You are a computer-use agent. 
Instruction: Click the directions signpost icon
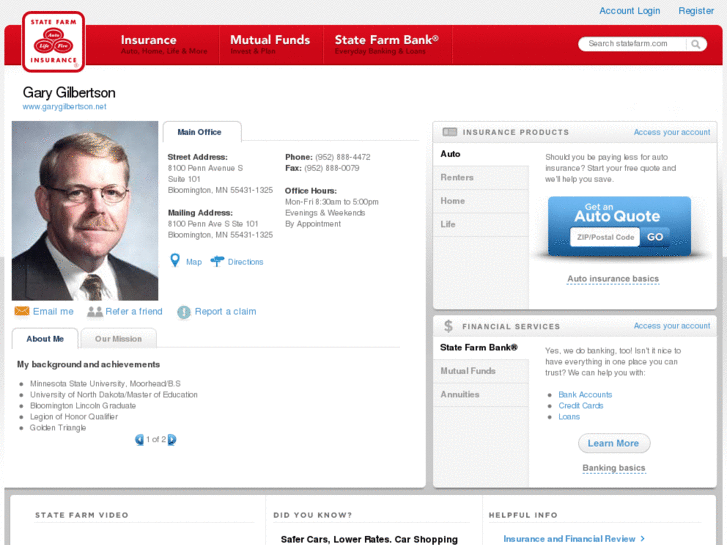(217, 261)
